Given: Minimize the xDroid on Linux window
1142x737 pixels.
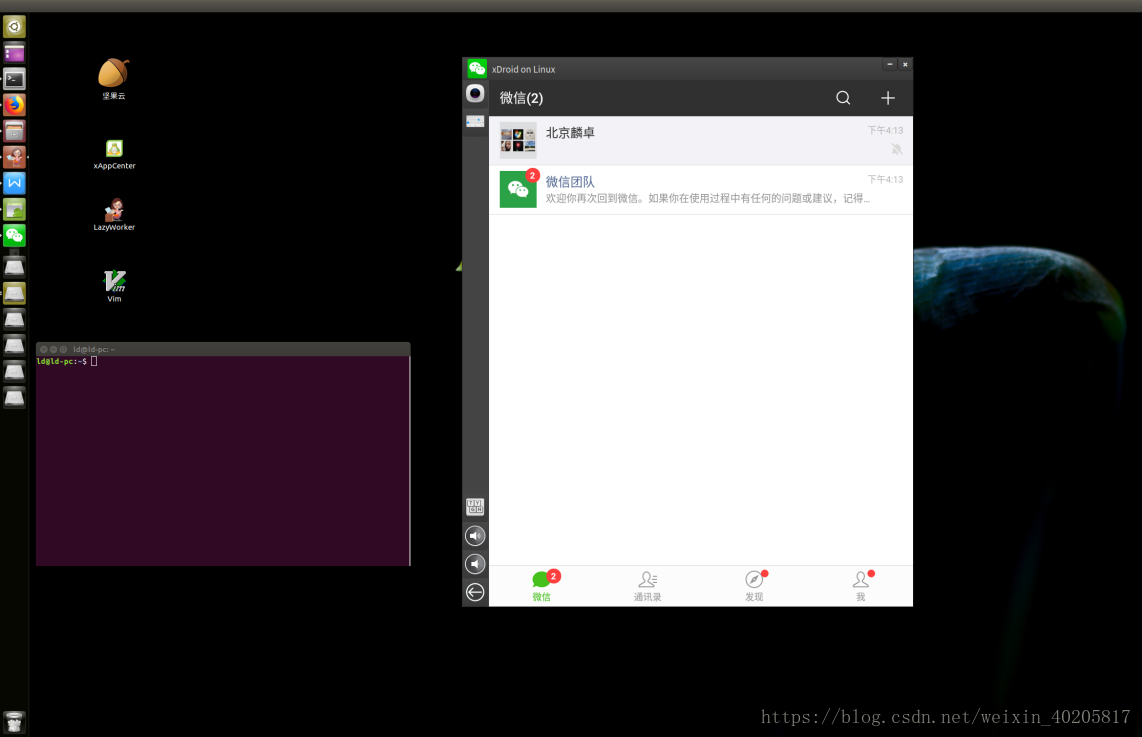Looking at the screenshot, I should click(x=889, y=64).
